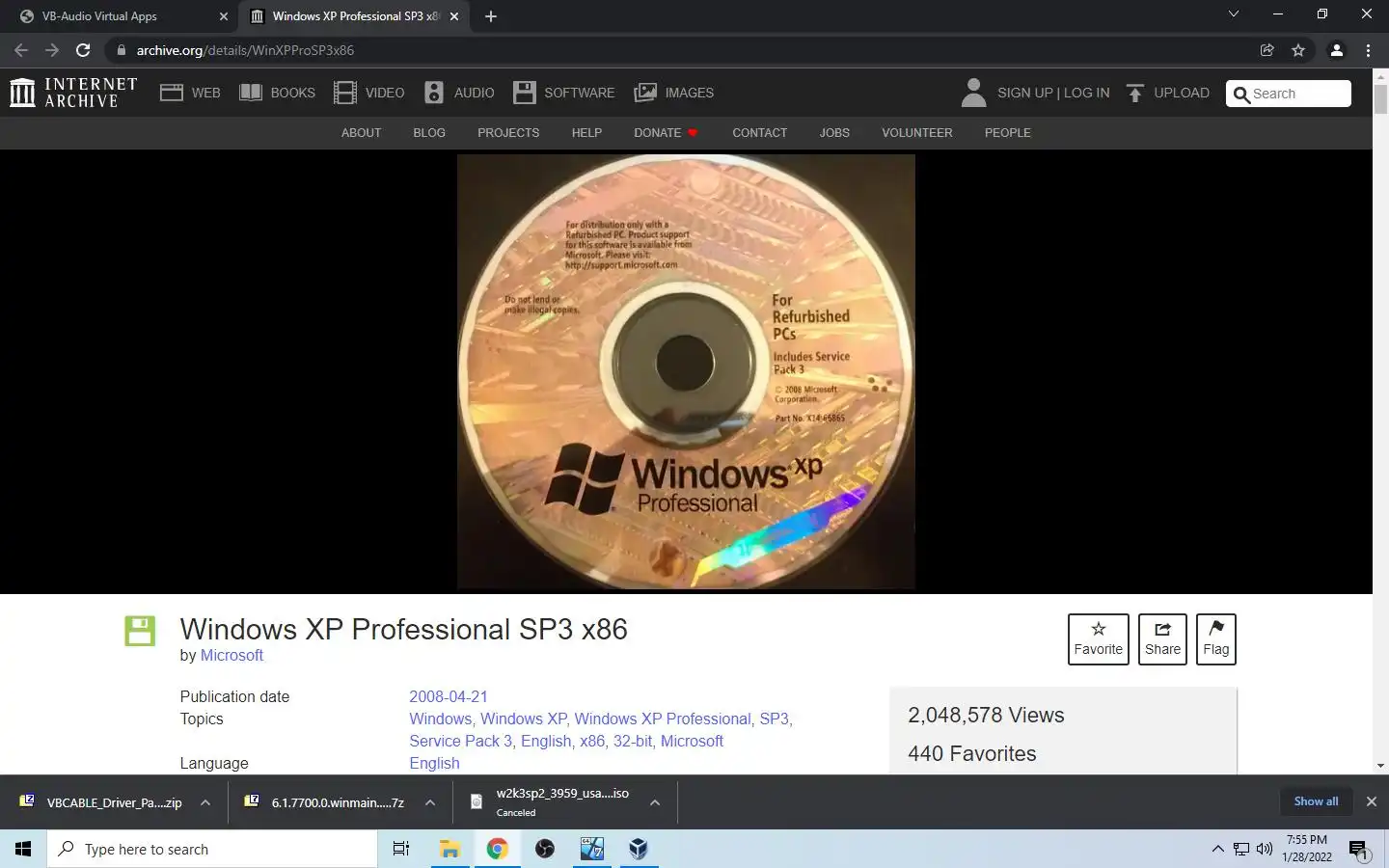Screen dimensions: 1389x868
Task: Open the tab search dropdown
Action: (1233, 14)
